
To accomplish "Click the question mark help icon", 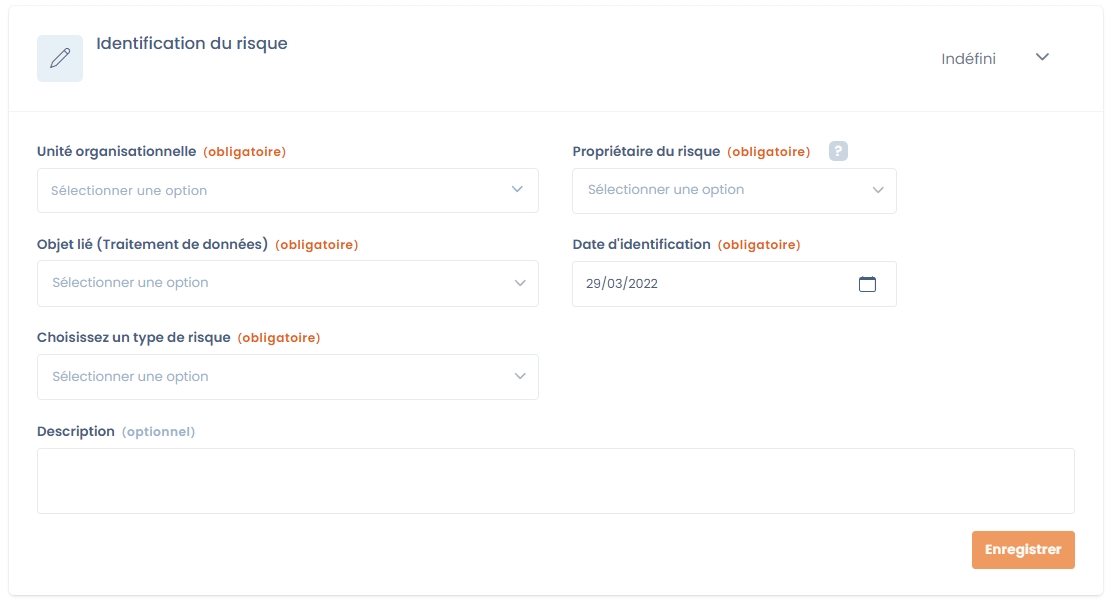I will [838, 151].
